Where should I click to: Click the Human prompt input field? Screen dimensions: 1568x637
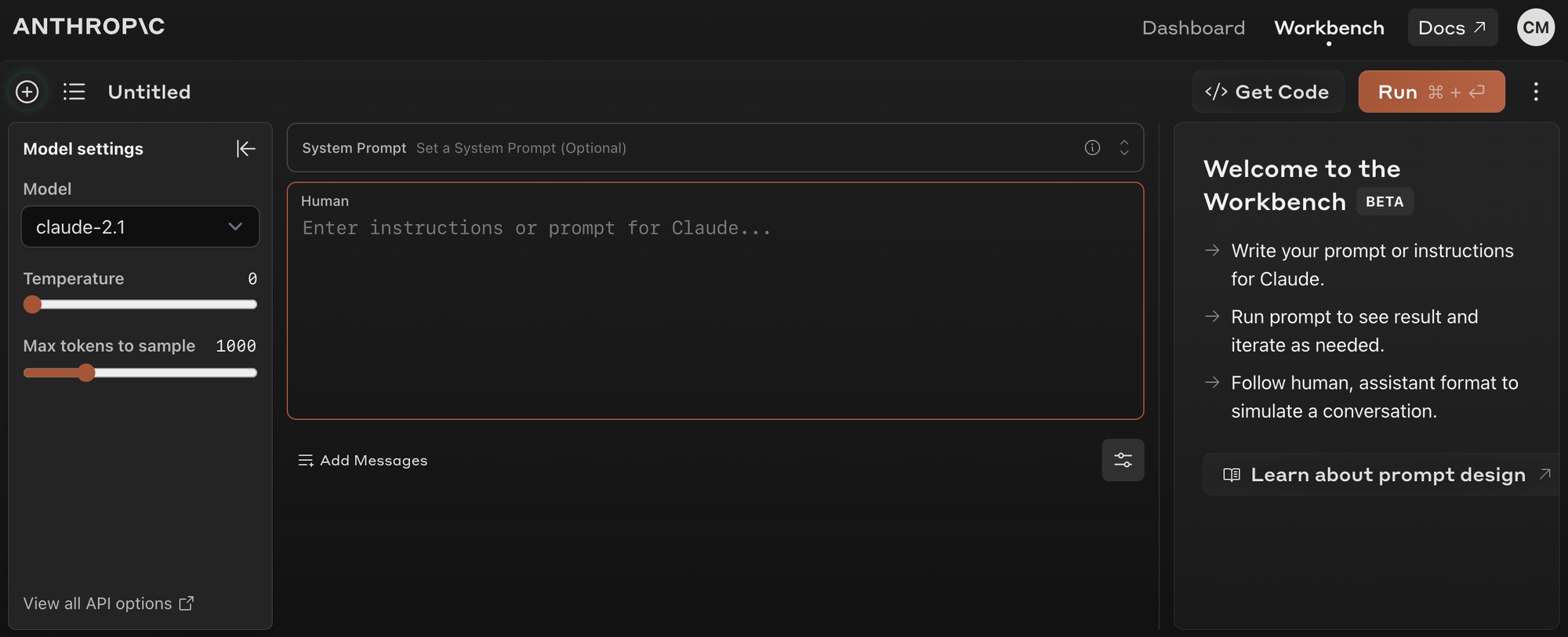[x=715, y=301]
